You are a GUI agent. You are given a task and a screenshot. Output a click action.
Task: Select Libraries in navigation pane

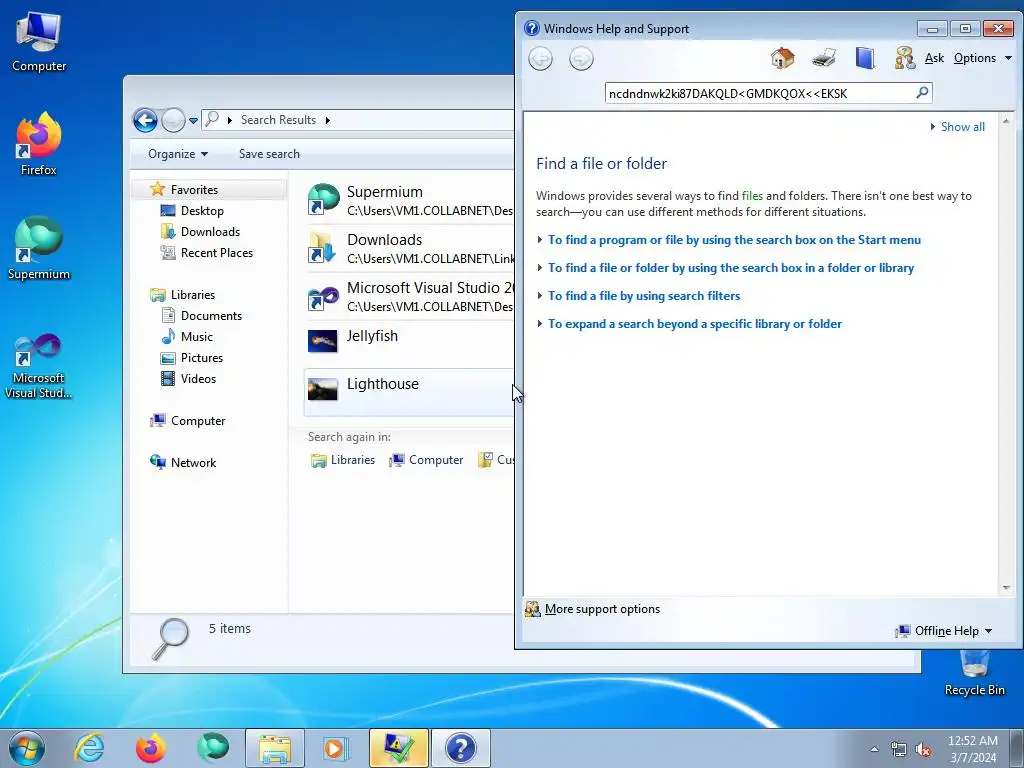[x=193, y=295]
